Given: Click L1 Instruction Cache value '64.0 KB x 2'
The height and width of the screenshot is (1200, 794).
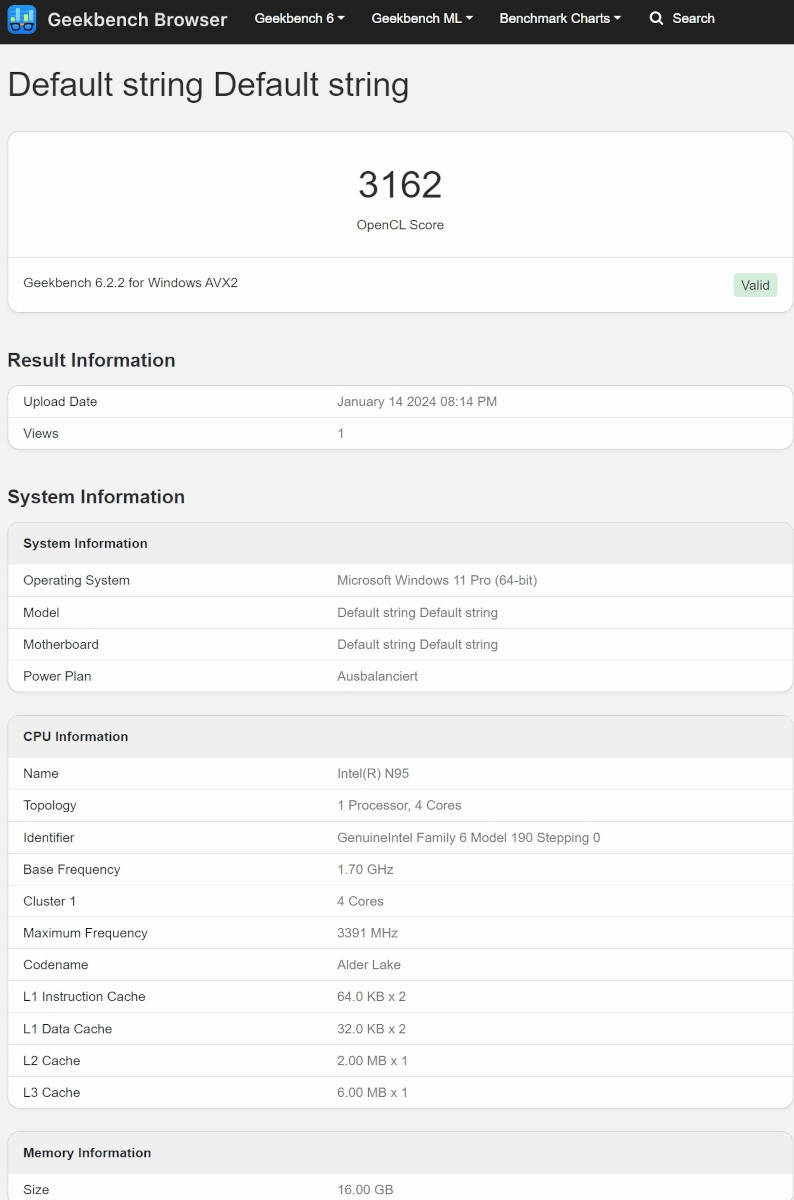Looking at the screenshot, I should tap(371, 997).
